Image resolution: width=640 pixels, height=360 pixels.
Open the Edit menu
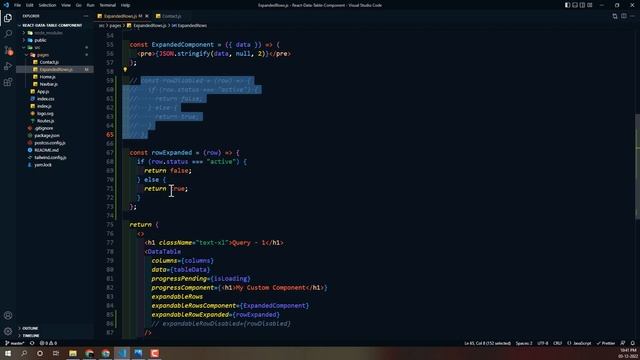(x=30, y=5)
